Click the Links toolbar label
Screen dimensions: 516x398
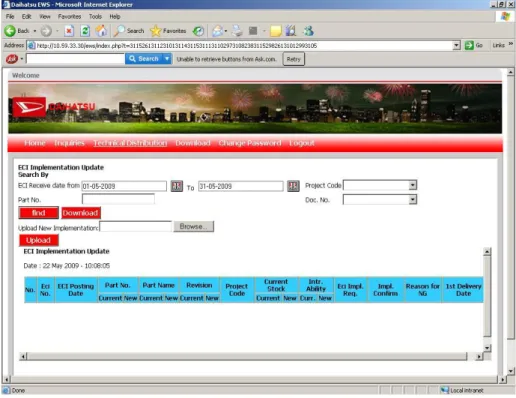[x=499, y=45]
